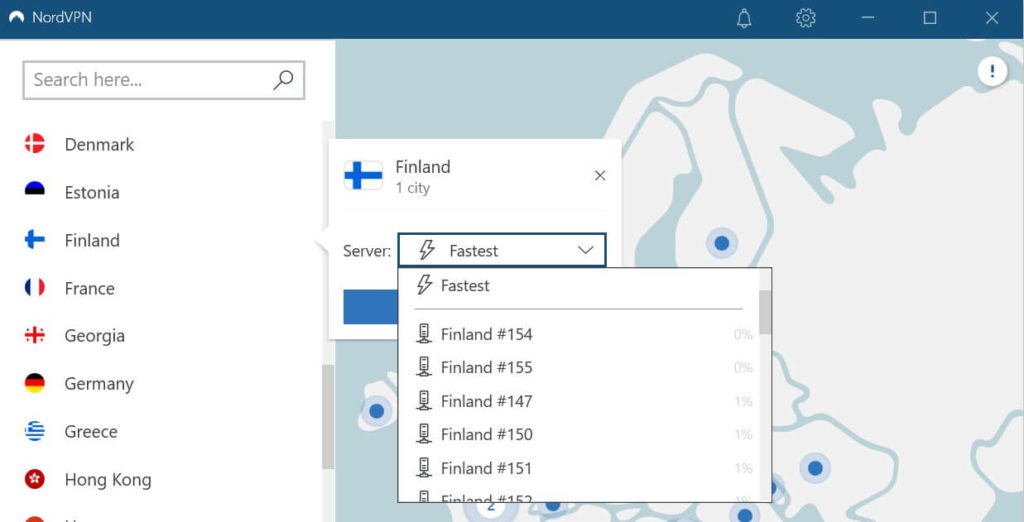Click the 0% load for Finland #154
The height and width of the screenshot is (522, 1024).
click(743, 334)
